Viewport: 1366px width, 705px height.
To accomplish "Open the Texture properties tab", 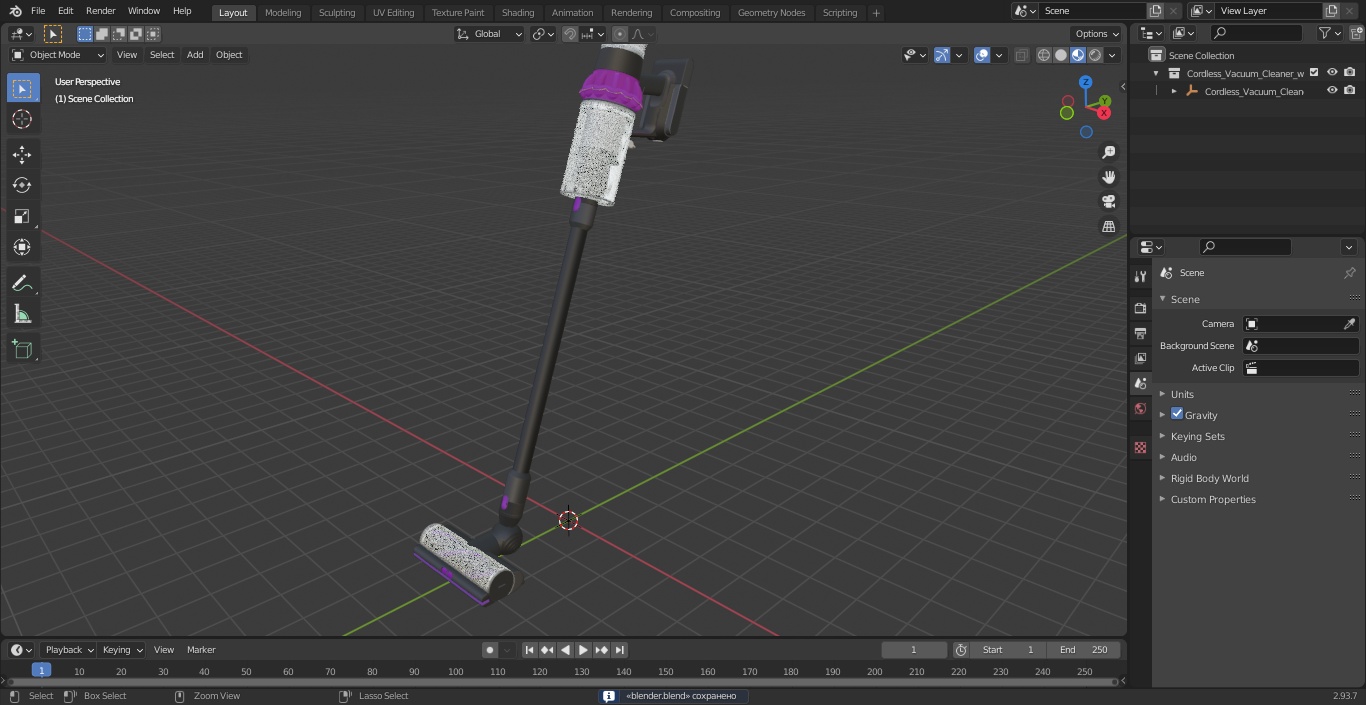I will [x=1140, y=447].
